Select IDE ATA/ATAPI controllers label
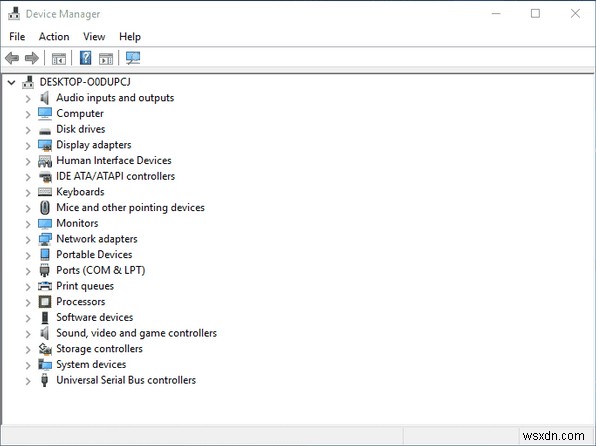The image size is (596, 446). (116, 176)
